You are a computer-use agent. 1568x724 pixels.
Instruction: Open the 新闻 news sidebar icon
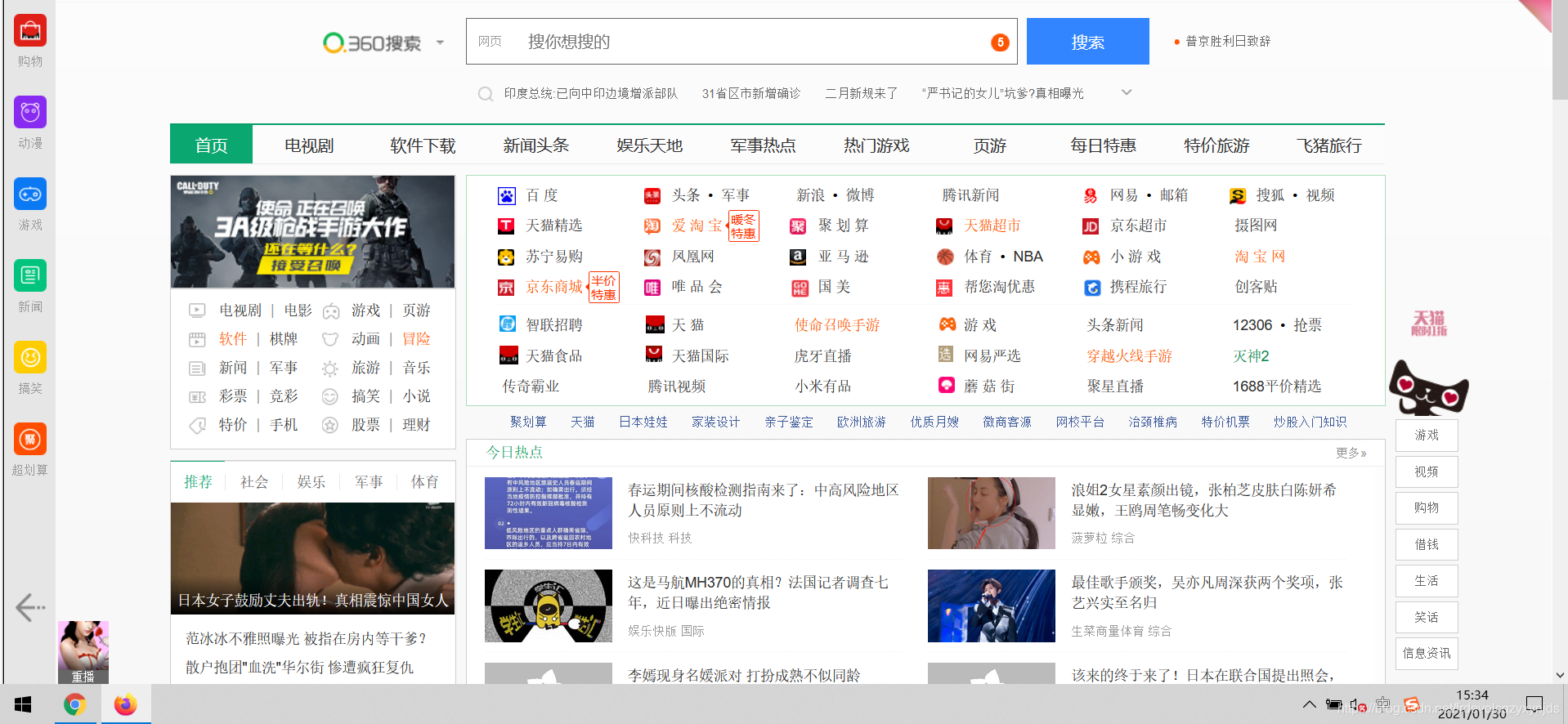pyautogui.click(x=30, y=275)
